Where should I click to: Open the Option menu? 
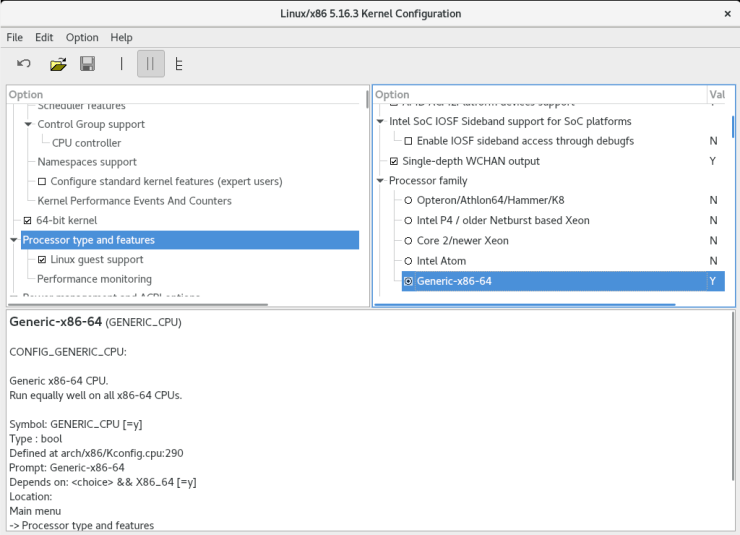pos(82,37)
